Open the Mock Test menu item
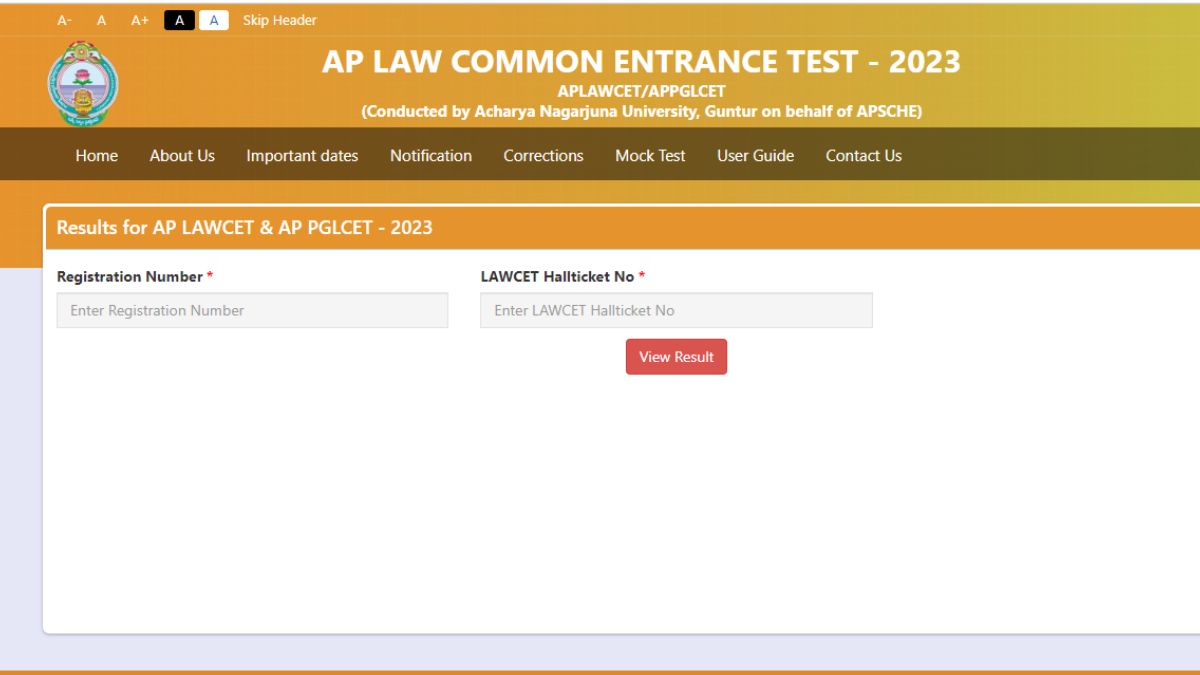 pyautogui.click(x=650, y=155)
